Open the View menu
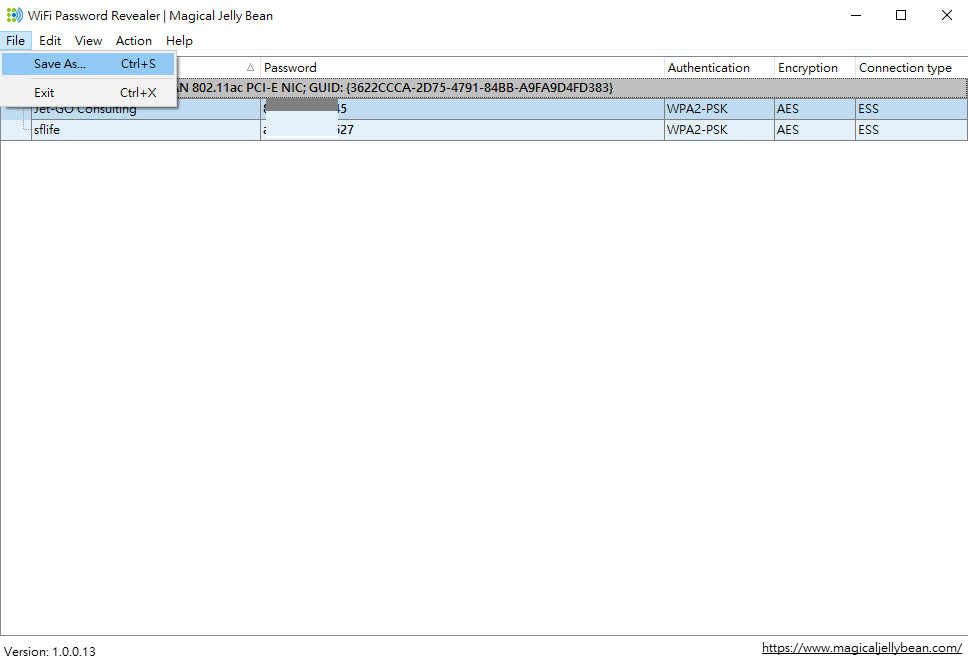The image size is (968, 661). (88, 41)
